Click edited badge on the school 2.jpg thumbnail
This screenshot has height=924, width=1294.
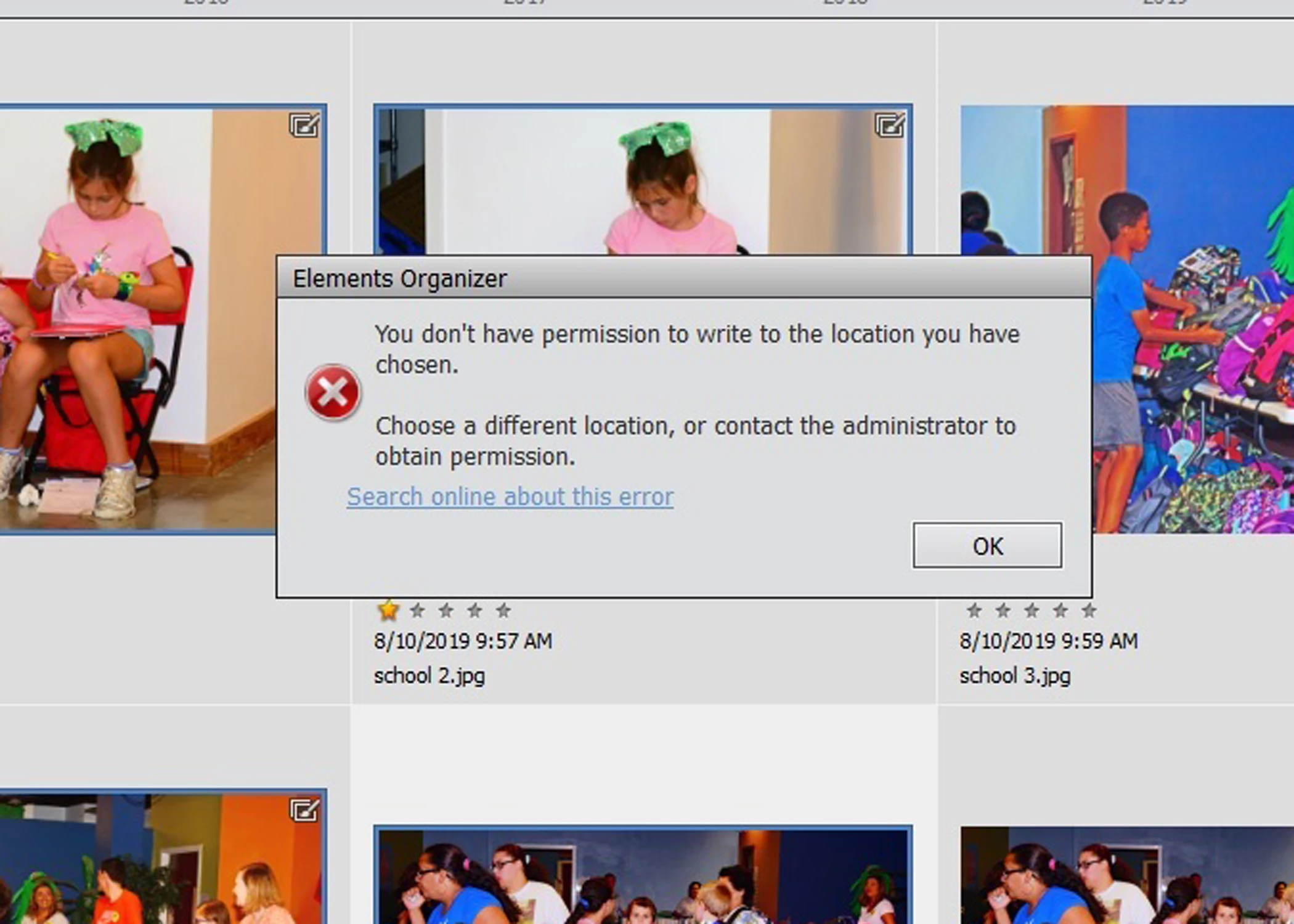[890, 125]
